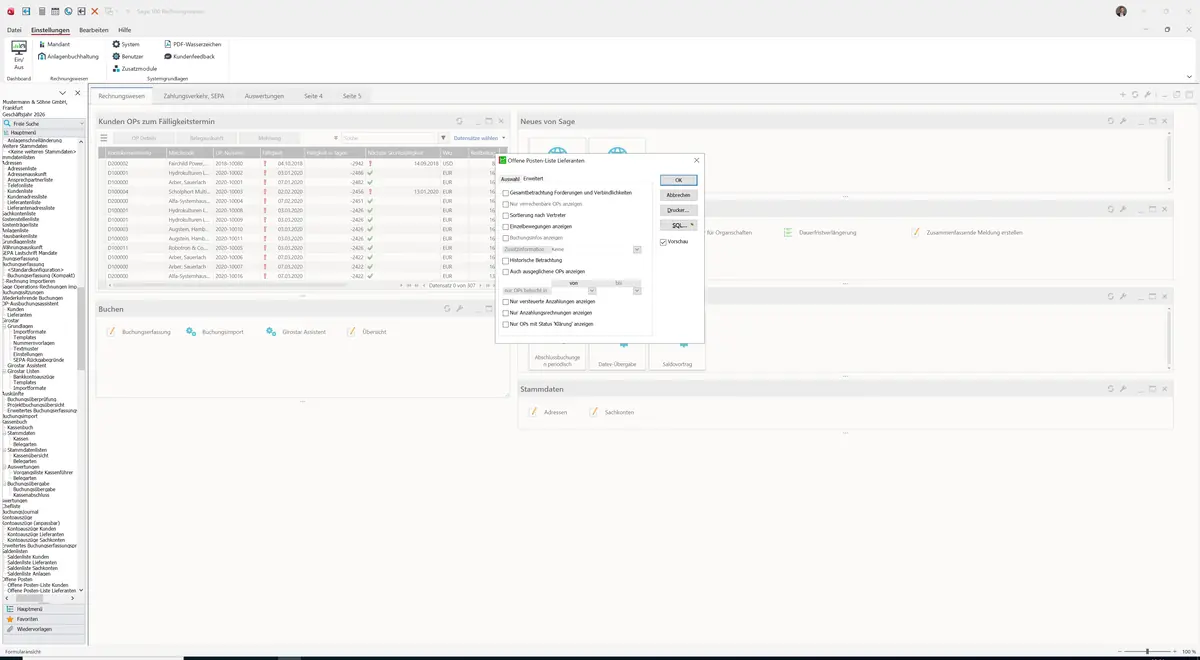
Task: Open Sachkonten in the Stammdaten panel
Action: coord(612,412)
